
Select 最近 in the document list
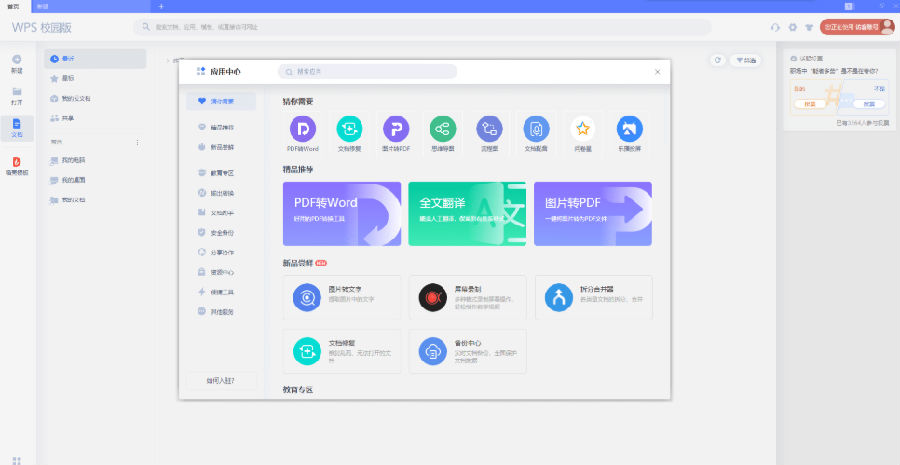pos(95,59)
